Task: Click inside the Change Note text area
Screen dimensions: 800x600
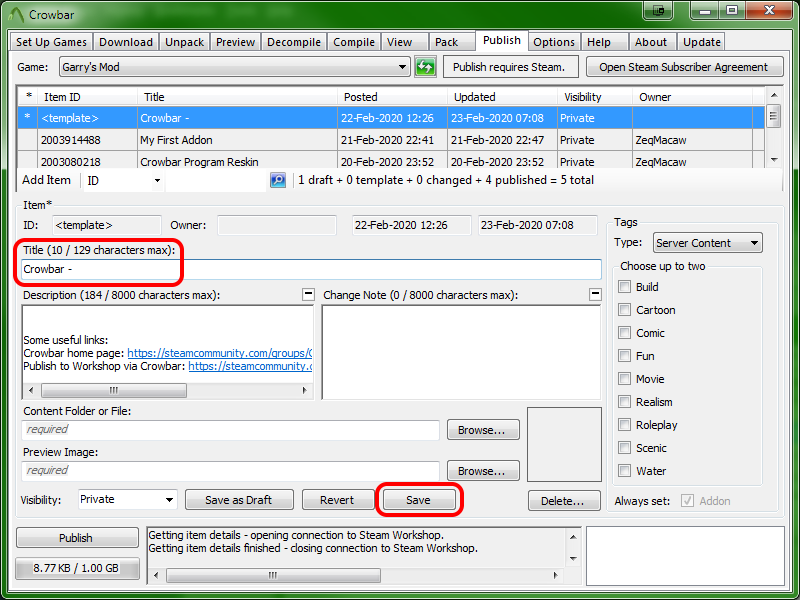Action: [462, 352]
